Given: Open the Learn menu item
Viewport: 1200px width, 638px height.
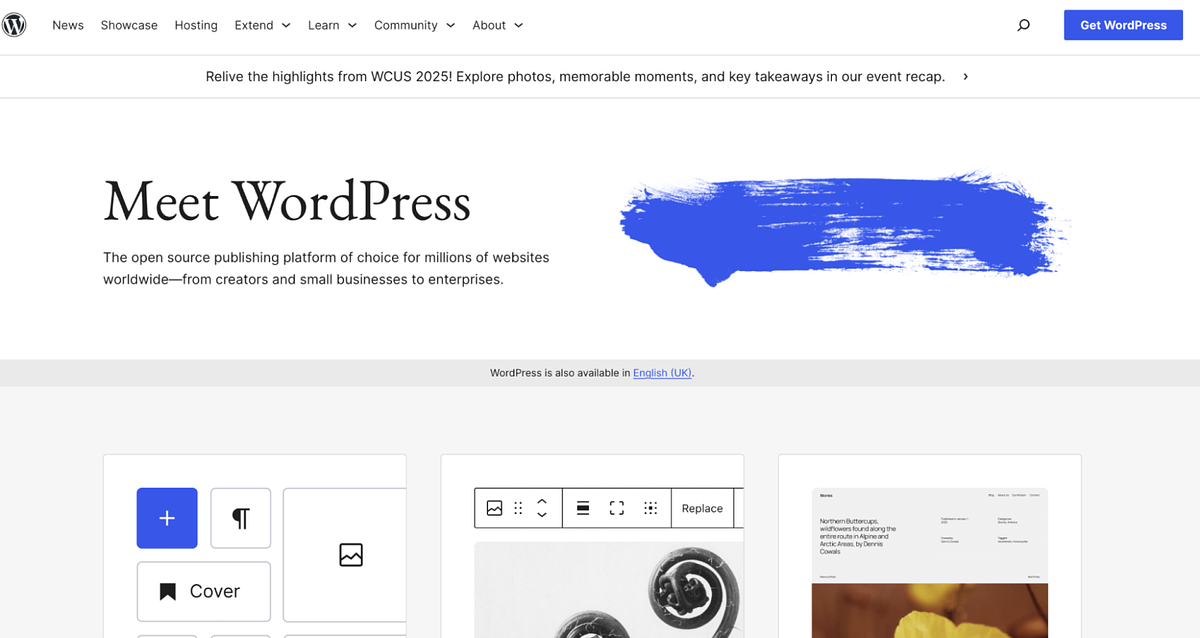Looking at the screenshot, I should [x=323, y=25].
